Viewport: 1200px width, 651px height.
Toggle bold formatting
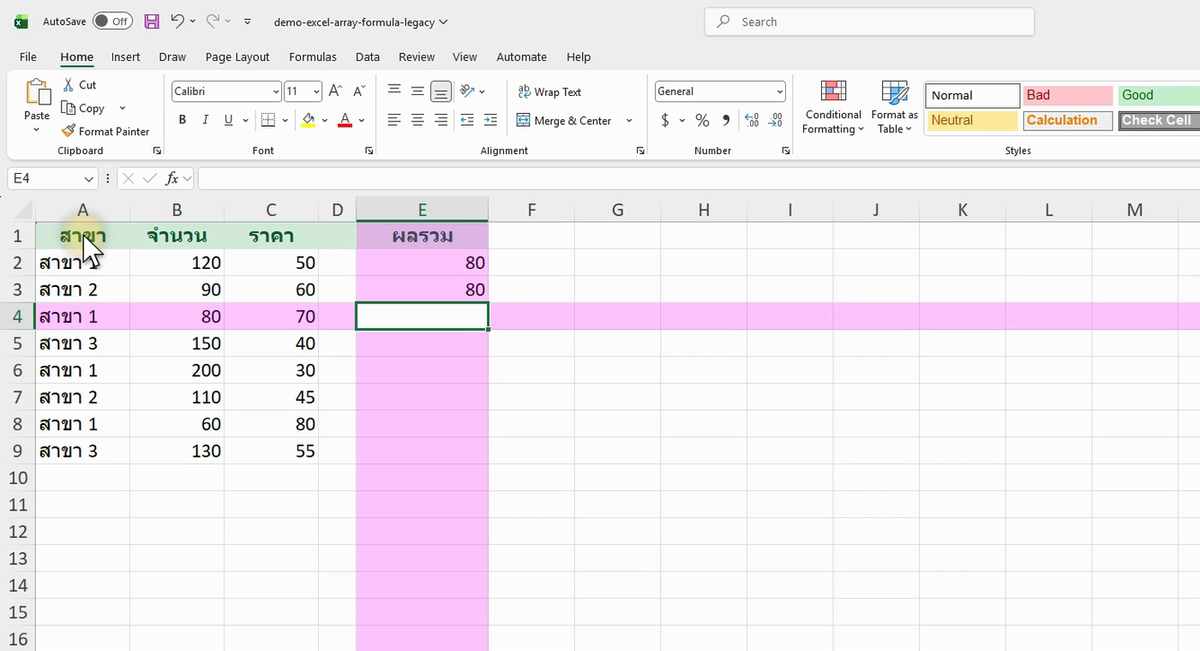[183, 120]
